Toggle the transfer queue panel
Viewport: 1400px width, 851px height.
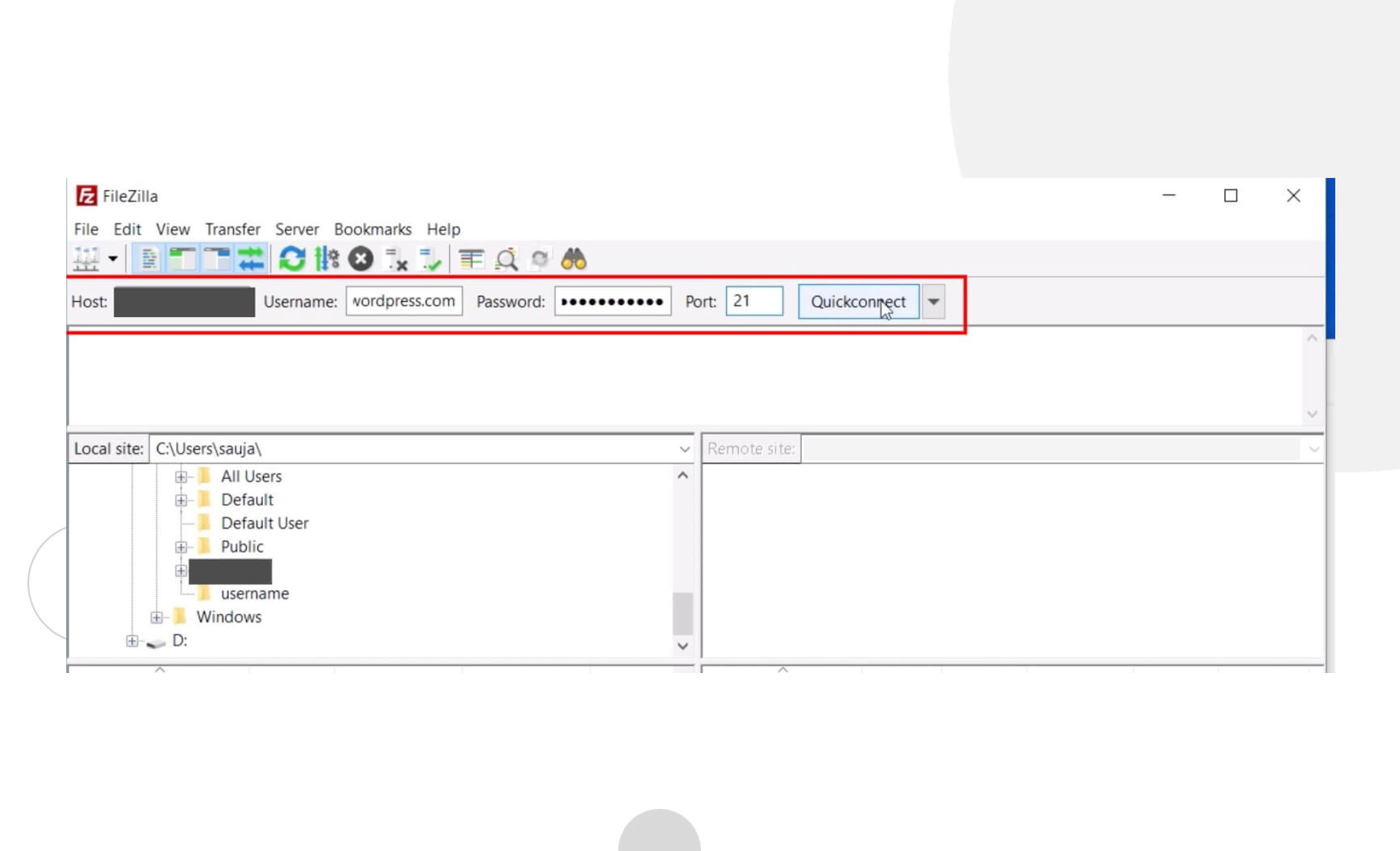click(x=251, y=258)
